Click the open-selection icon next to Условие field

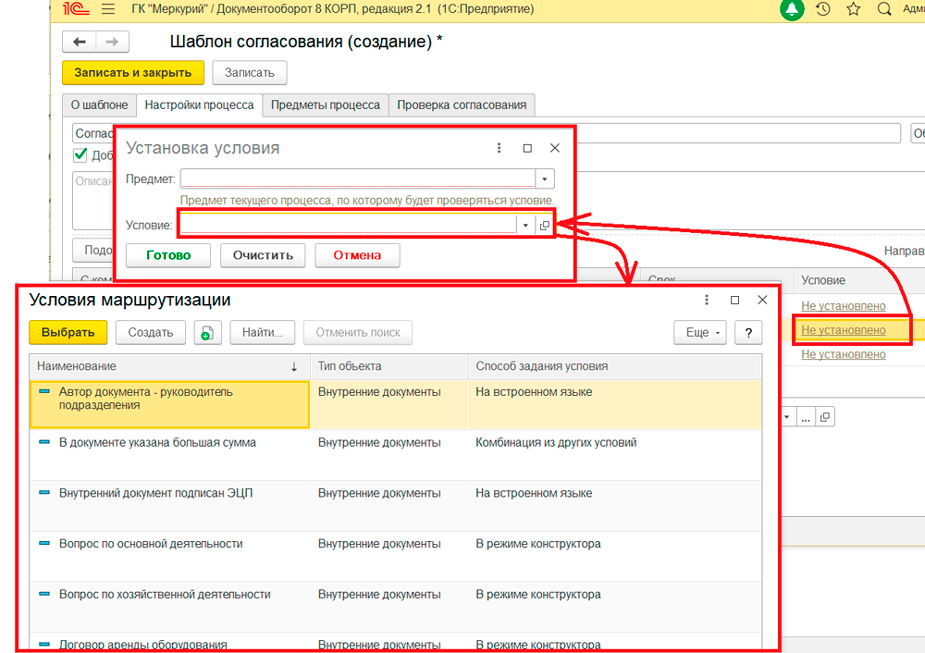coord(544,225)
